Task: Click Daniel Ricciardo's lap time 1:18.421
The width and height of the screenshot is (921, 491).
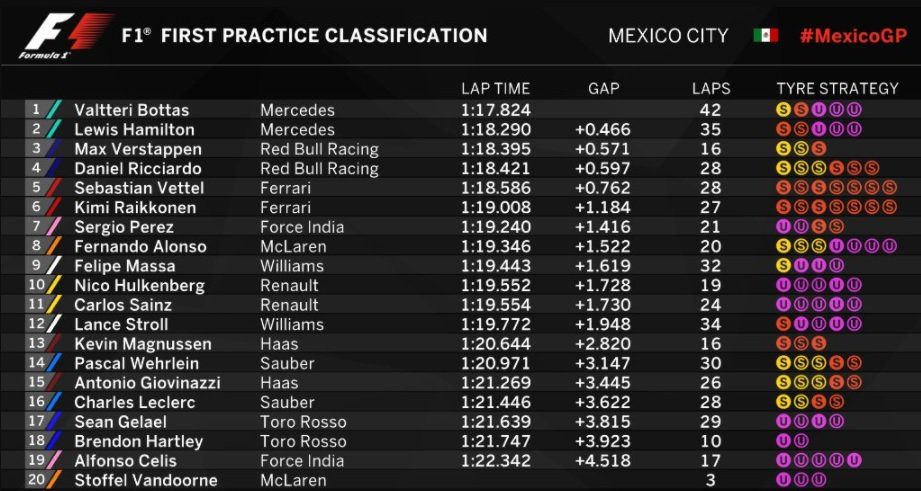Action: click(495, 169)
